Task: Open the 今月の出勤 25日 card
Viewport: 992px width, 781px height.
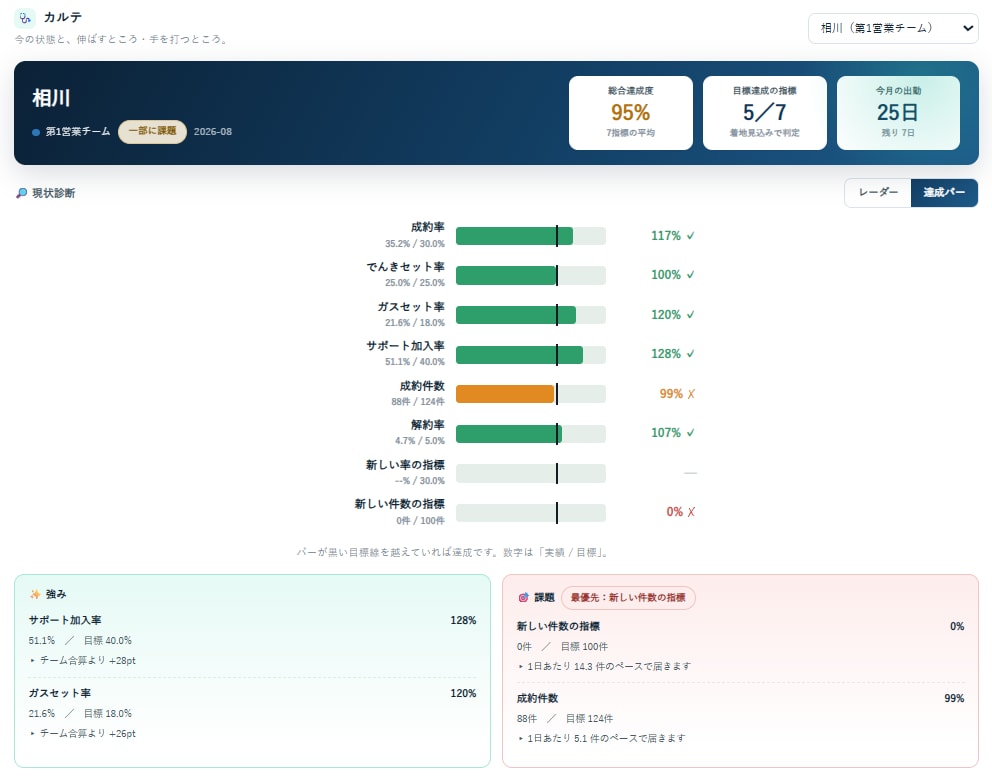Action: [x=898, y=113]
